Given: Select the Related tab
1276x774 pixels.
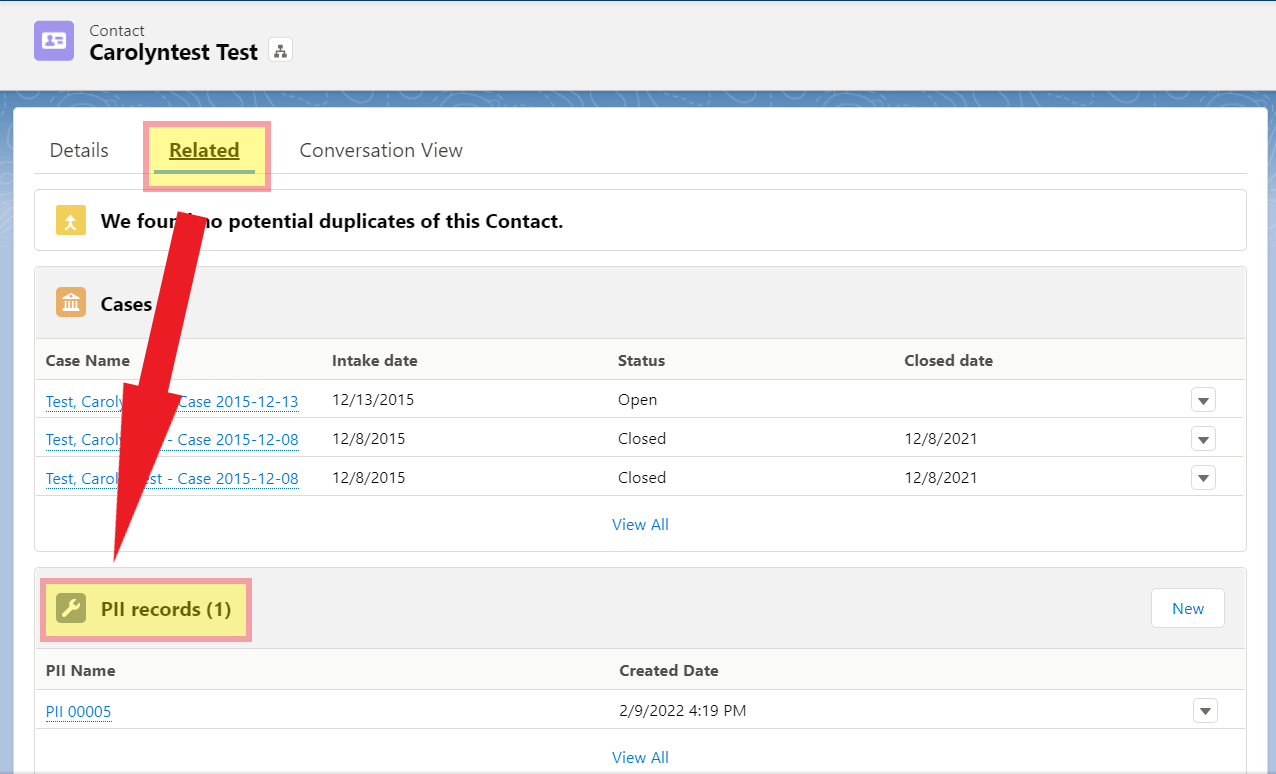Looking at the screenshot, I should pyautogui.click(x=204, y=151).
